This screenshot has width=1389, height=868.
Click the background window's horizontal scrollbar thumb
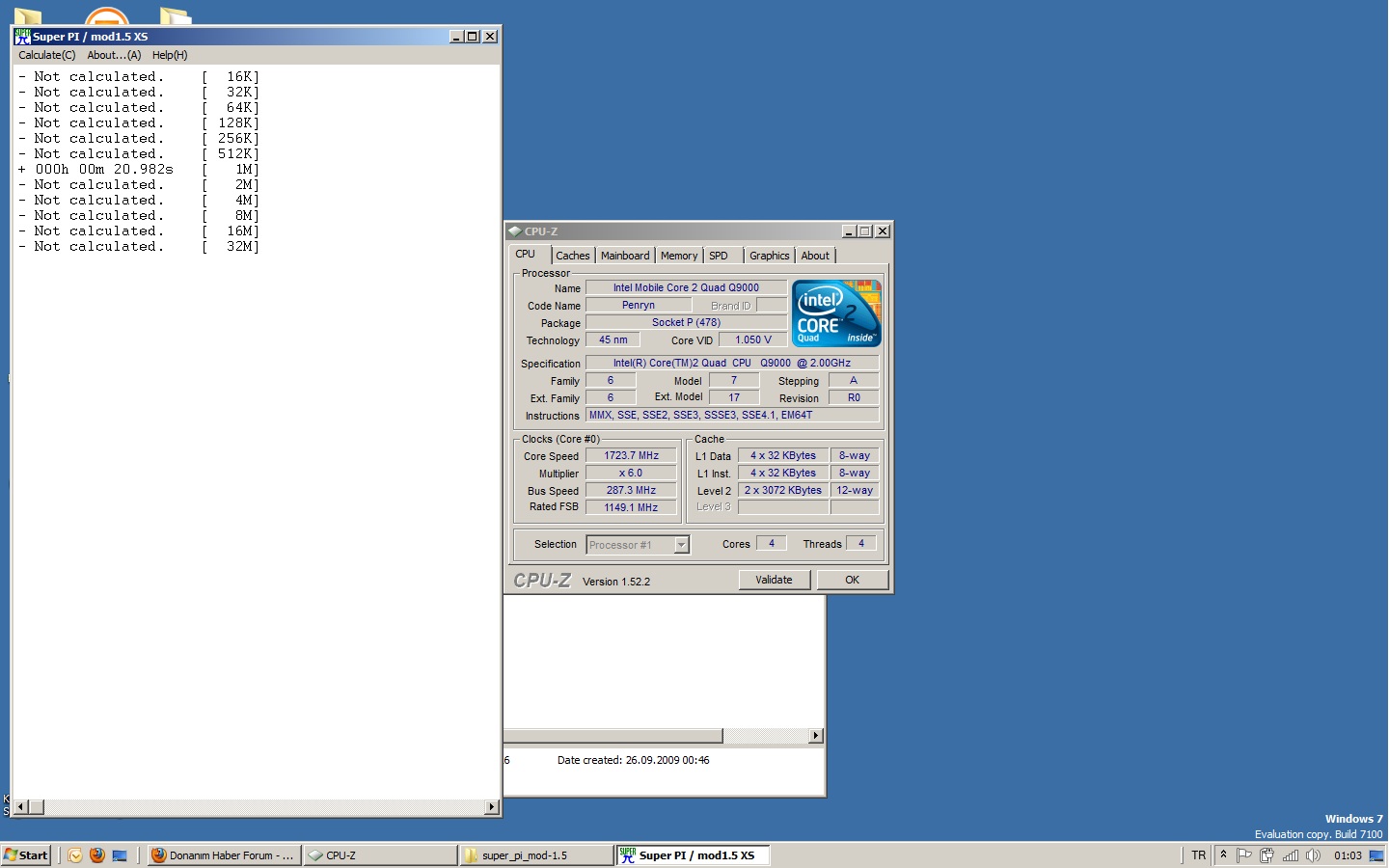click(x=613, y=736)
